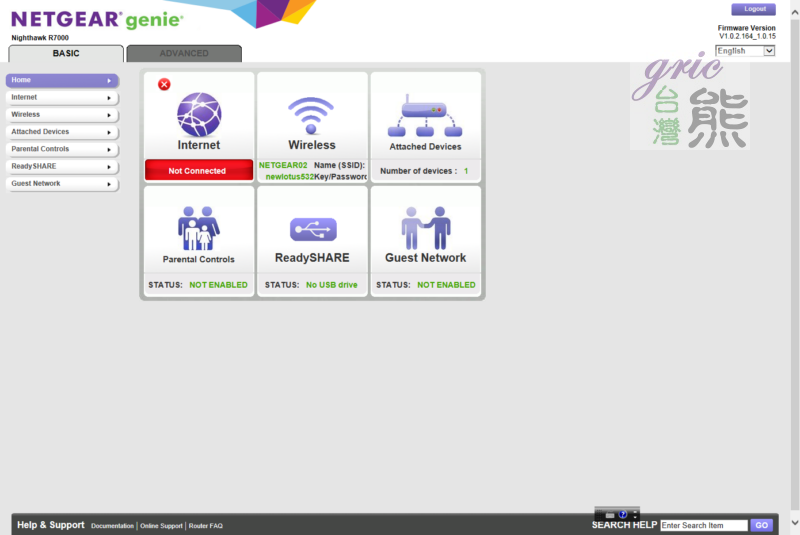Open the Online Support link
800x535 pixels.
[x=161, y=526]
